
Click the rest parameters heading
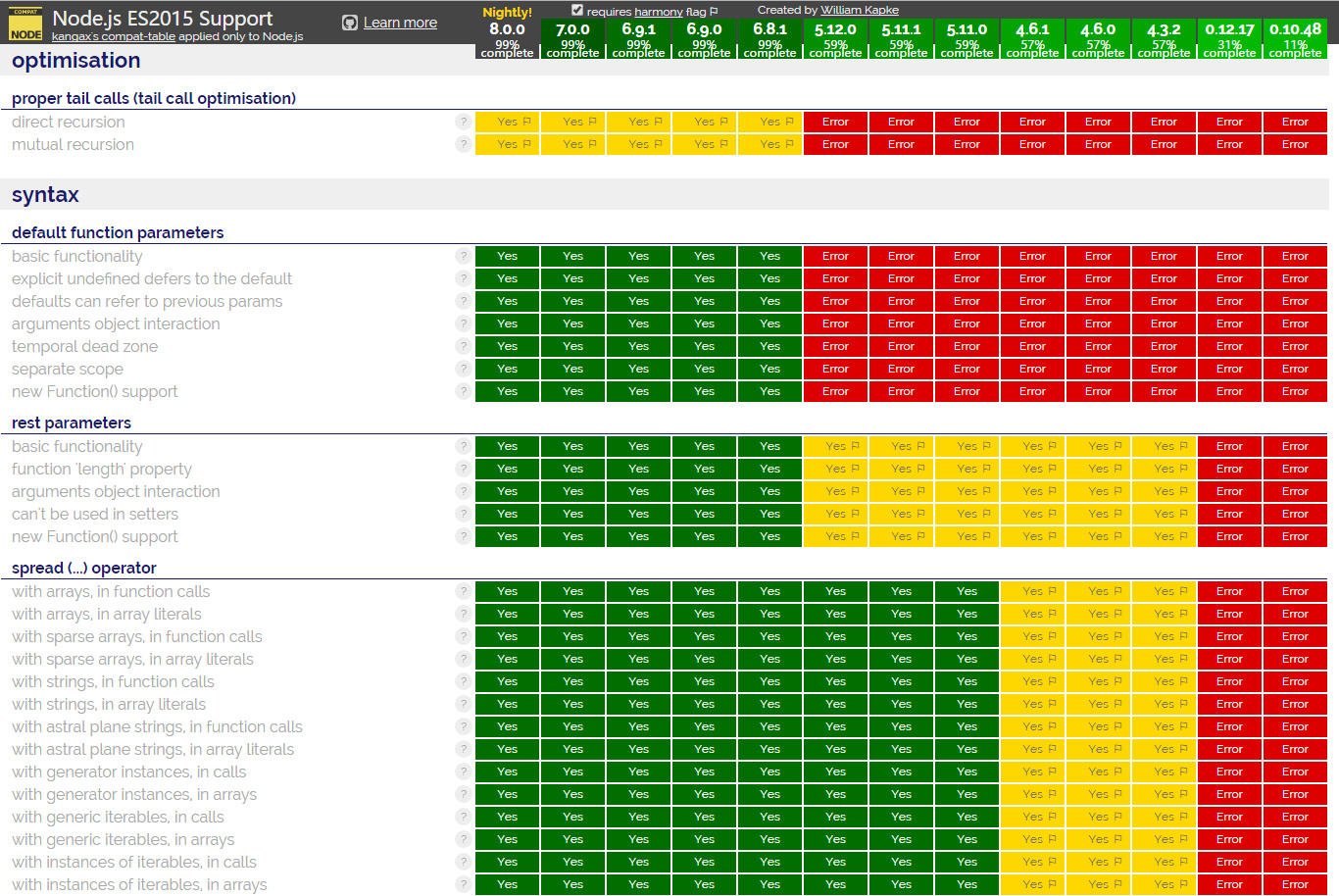tap(72, 423)
